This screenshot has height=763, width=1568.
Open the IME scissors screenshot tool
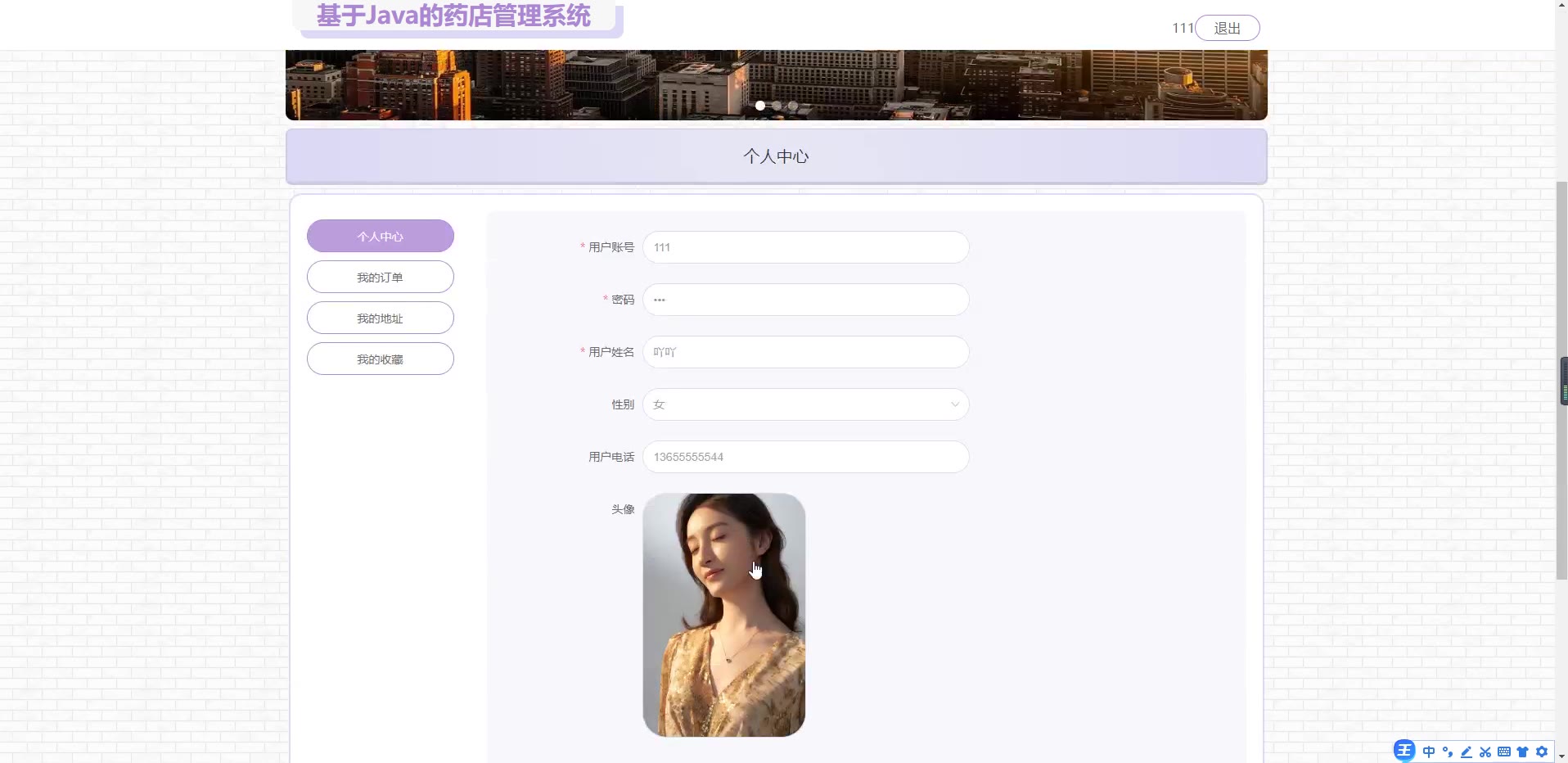tap(1485, 752)
